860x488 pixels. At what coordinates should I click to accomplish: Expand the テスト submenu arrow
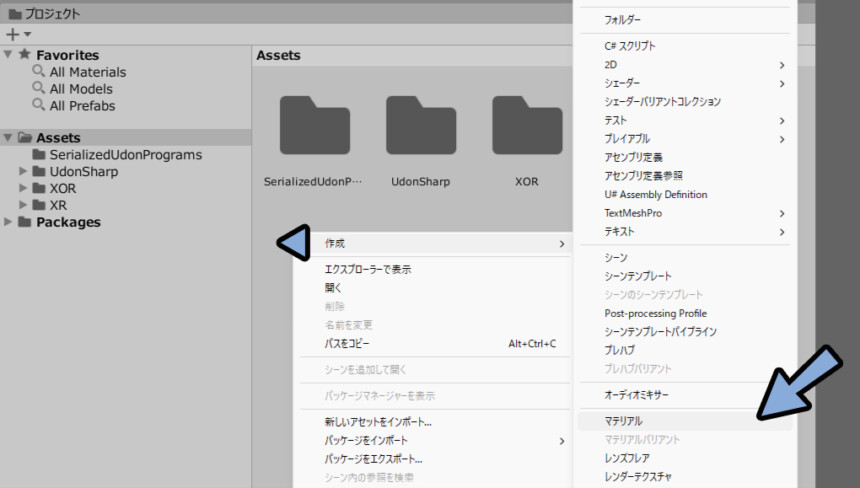[x=782, y=121]
